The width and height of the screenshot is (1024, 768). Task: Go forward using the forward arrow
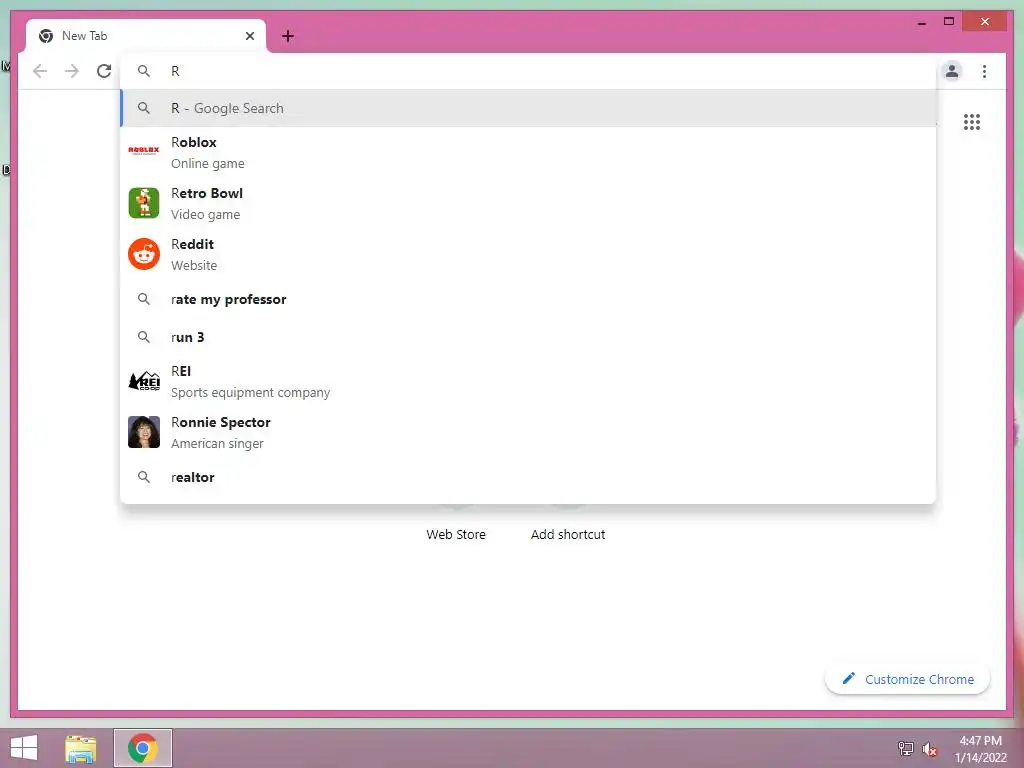coord(72,71)
